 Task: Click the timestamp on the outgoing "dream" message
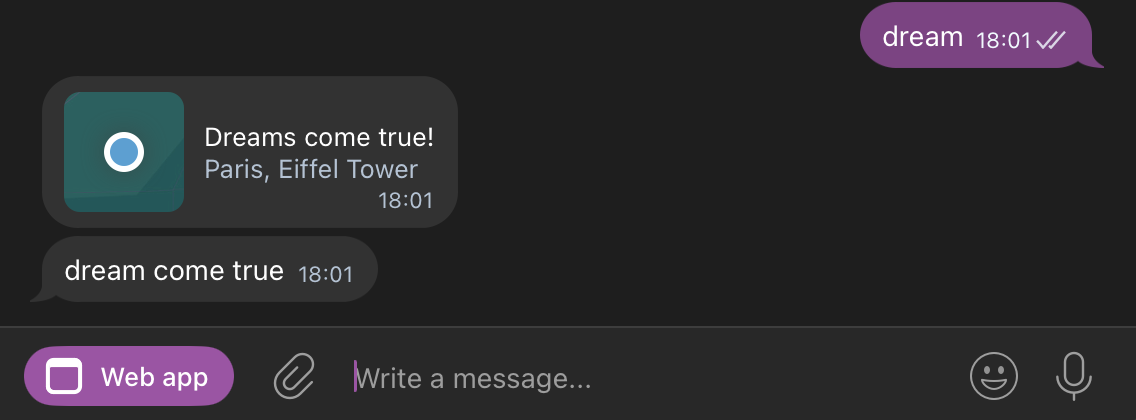coord(1002,40)
